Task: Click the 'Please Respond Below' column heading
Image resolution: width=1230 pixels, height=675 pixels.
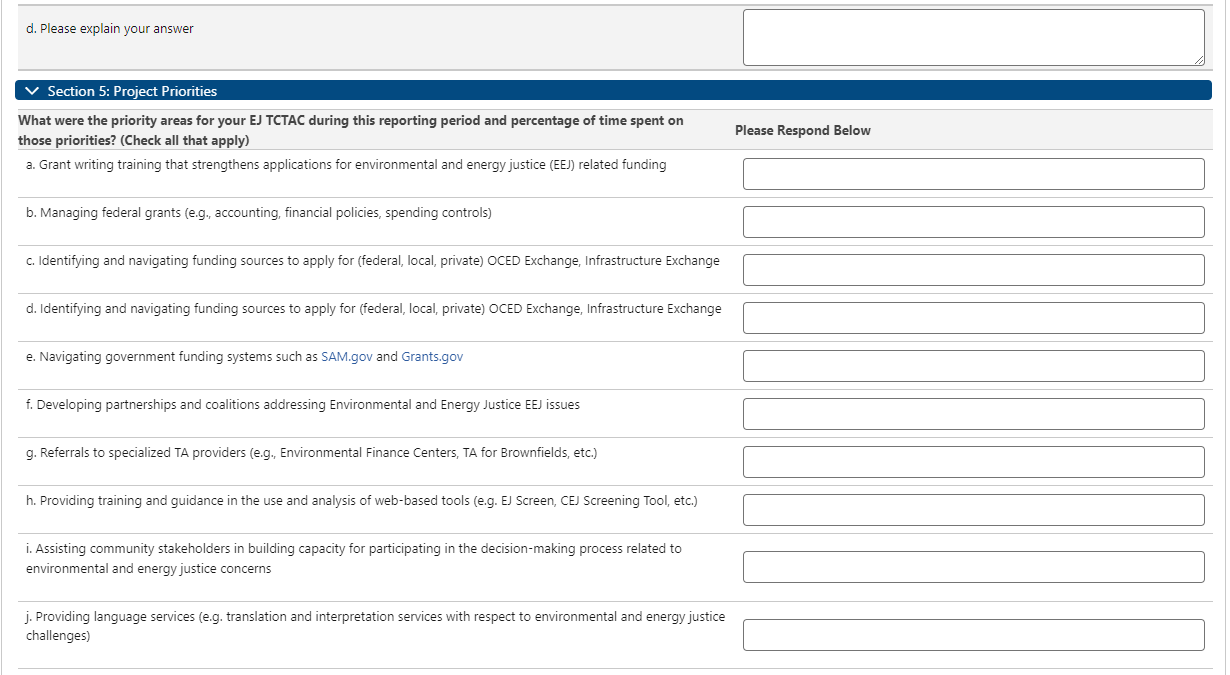Action: pos(802,131)
